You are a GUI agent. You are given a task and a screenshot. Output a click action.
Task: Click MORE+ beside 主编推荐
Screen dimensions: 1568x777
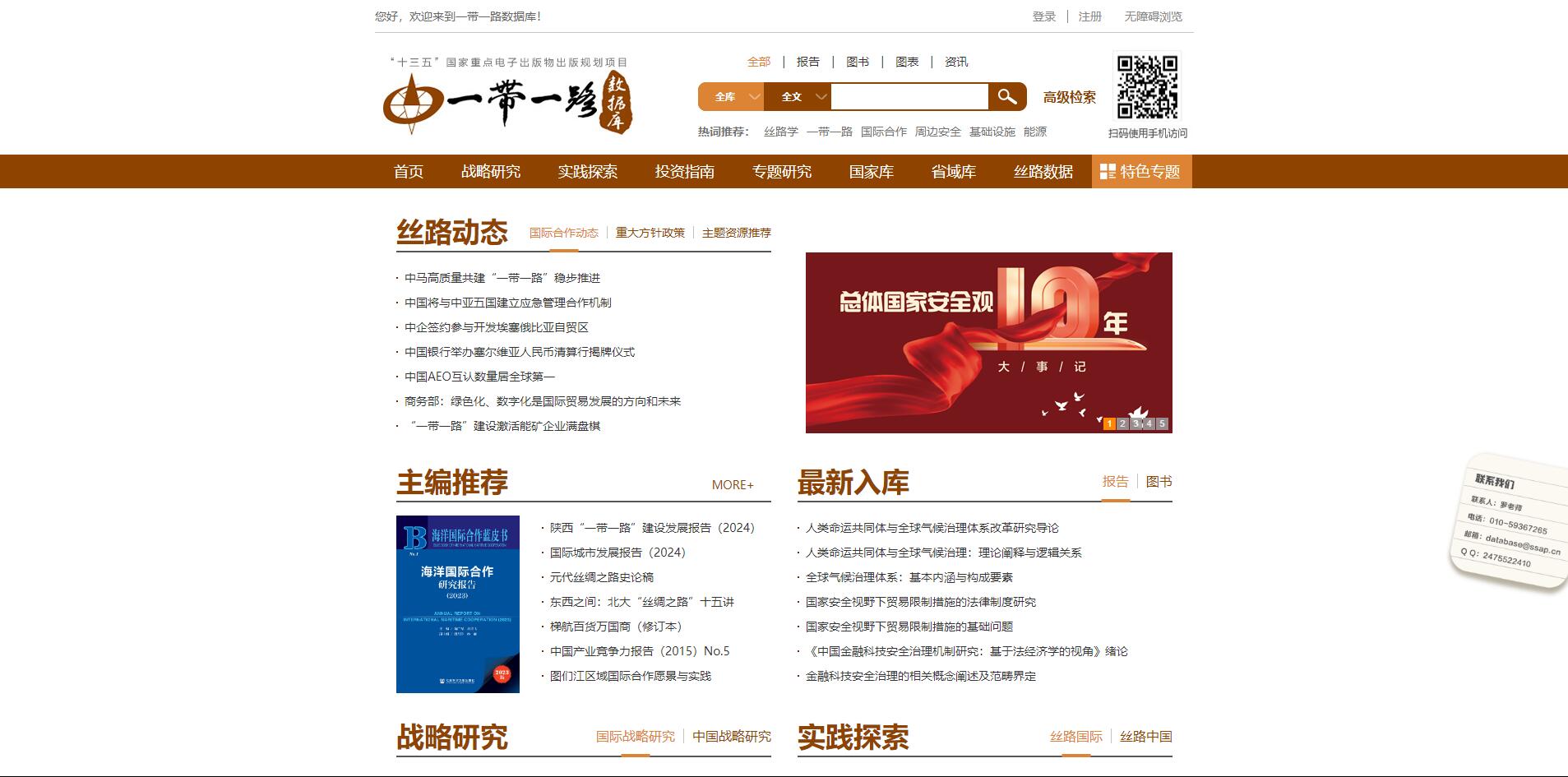[x=733, y=485]
